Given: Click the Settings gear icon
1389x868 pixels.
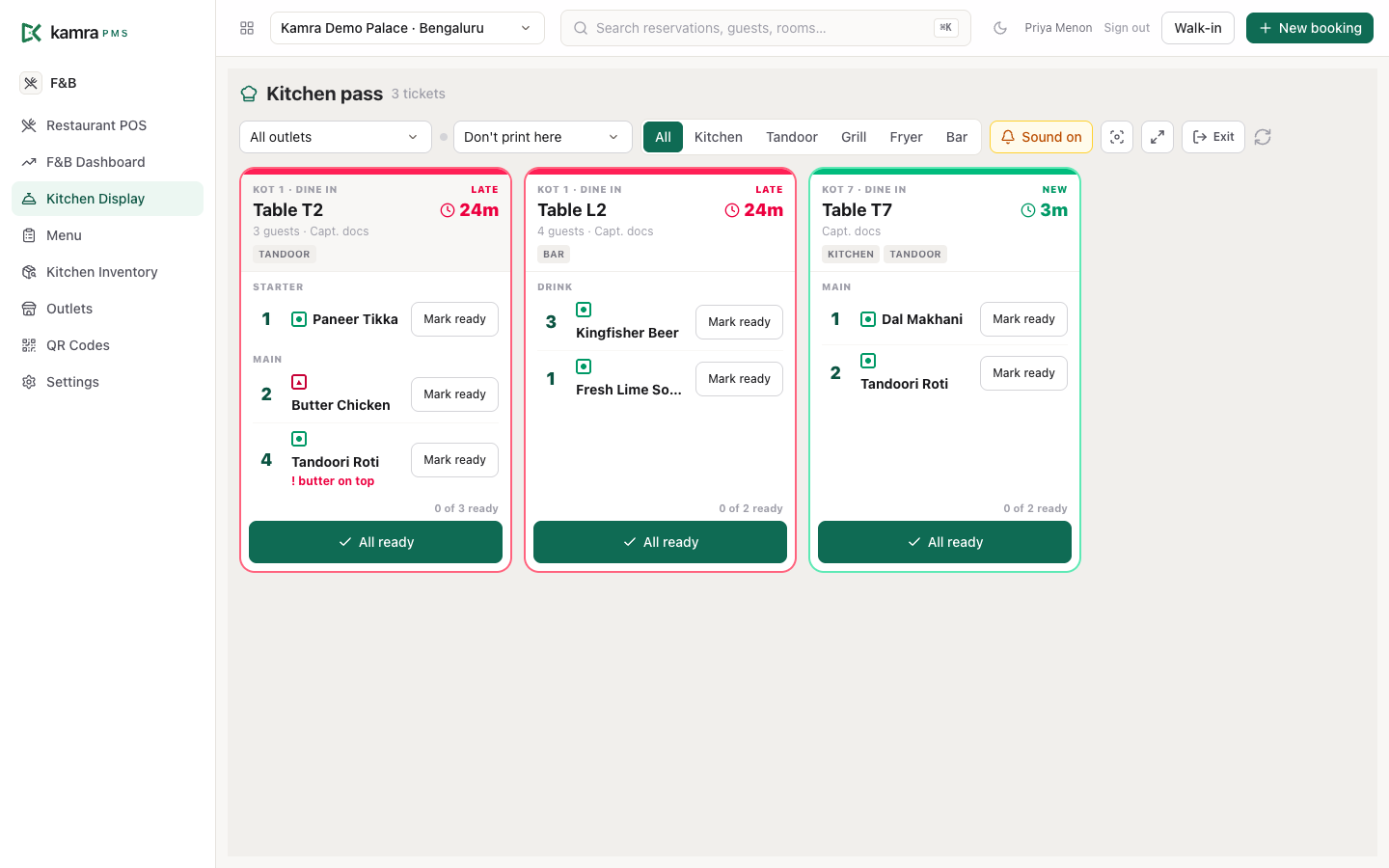Looking at the screenshot, I should pos(29,382).
